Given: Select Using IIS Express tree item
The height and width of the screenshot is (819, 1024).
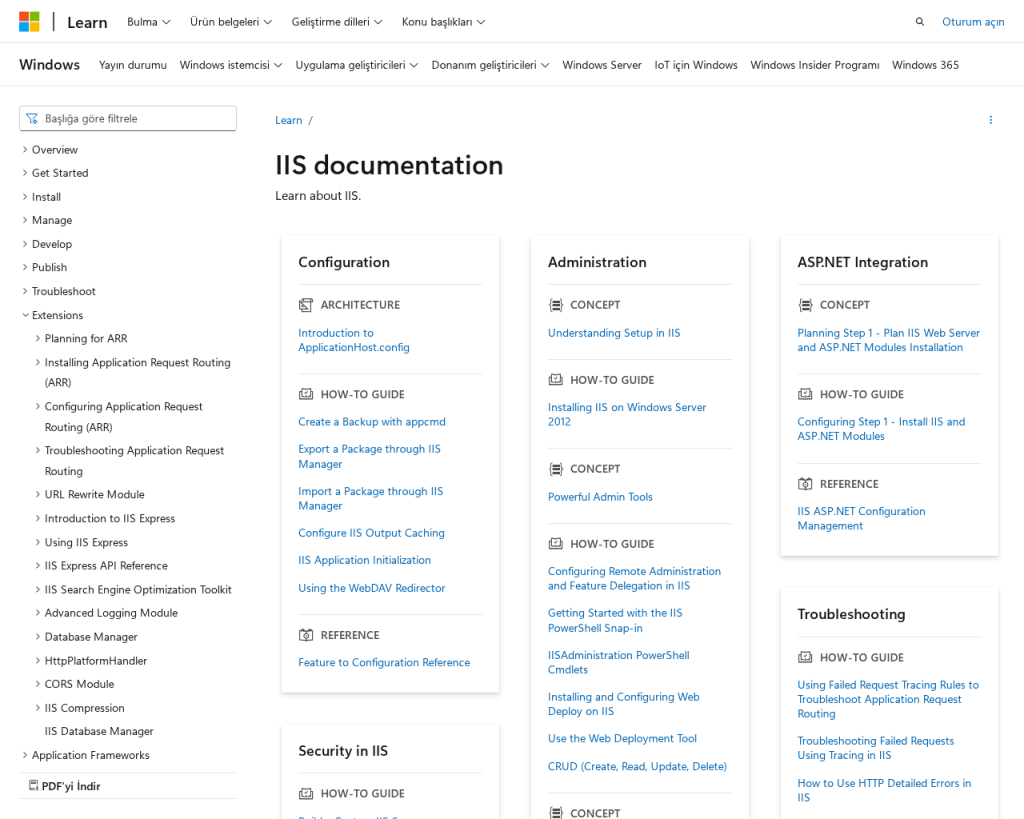Looking at the screenshot, I should [86, 543].
